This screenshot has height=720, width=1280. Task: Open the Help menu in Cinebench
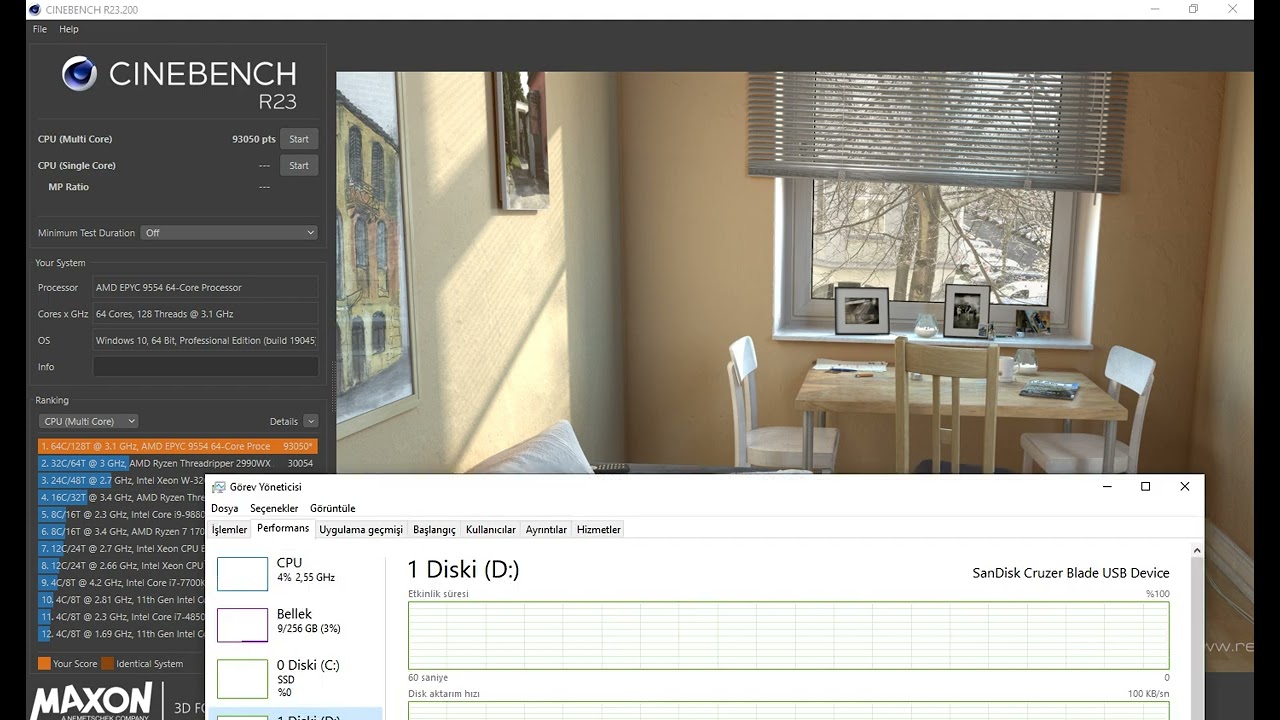tap(69, 29)
